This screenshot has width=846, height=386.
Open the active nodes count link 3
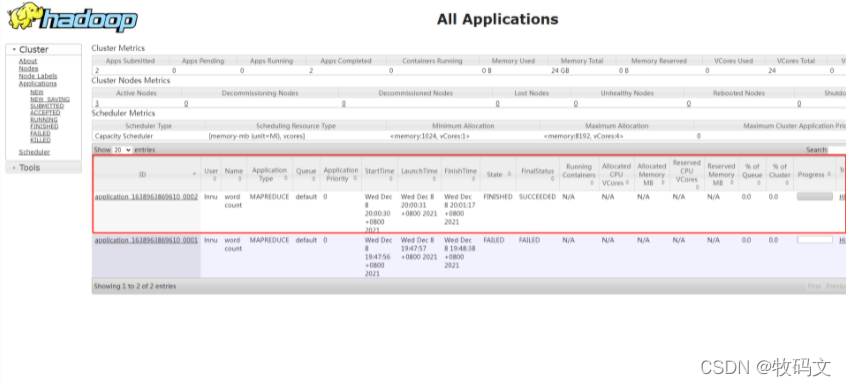[97, 103]
